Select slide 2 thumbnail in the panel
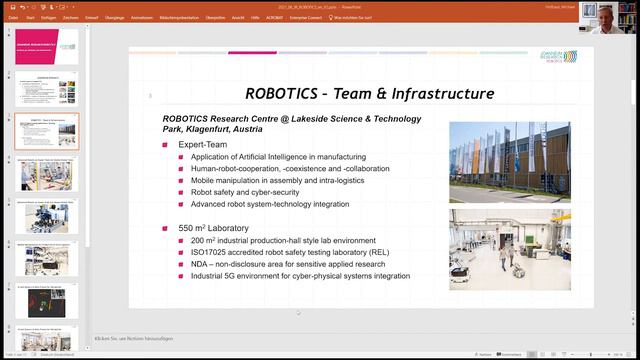The image size is (640, 360). pos(47,89)
